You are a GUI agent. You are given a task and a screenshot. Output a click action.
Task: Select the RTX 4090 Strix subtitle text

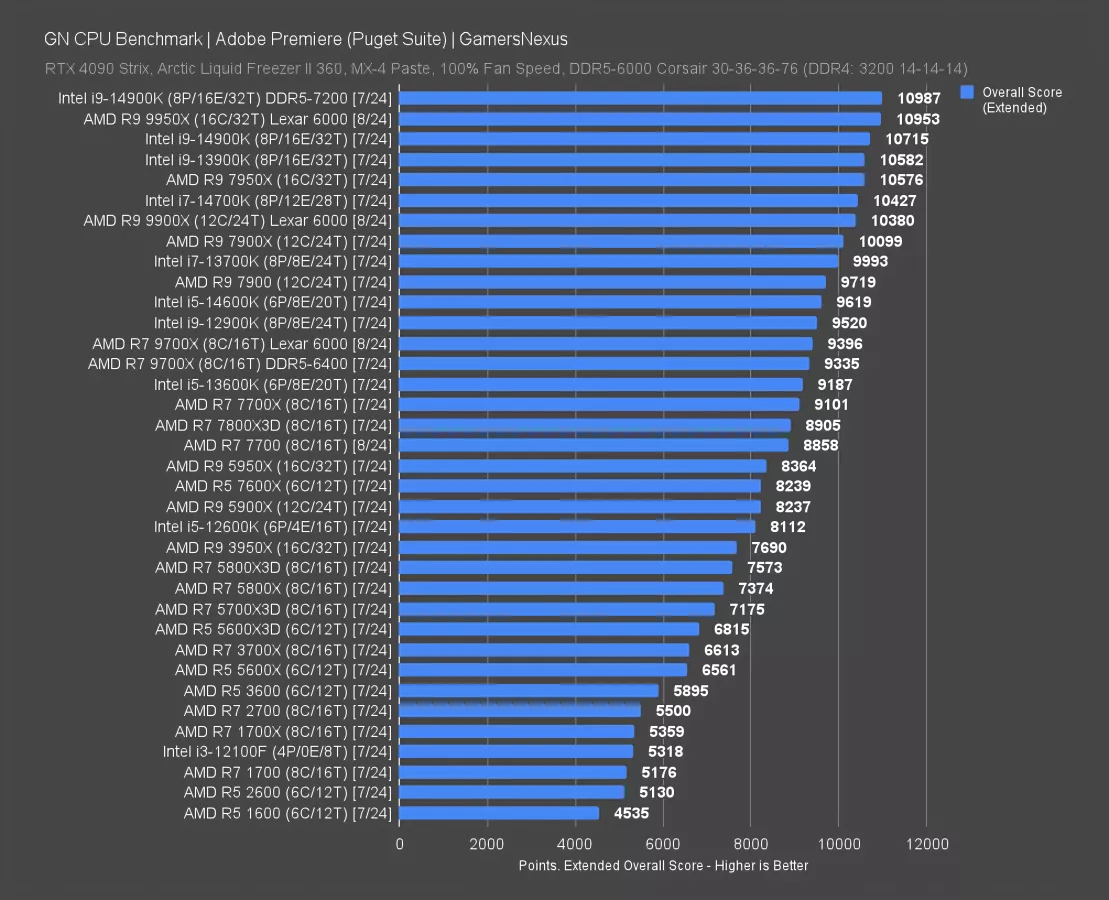click(505, 69)
